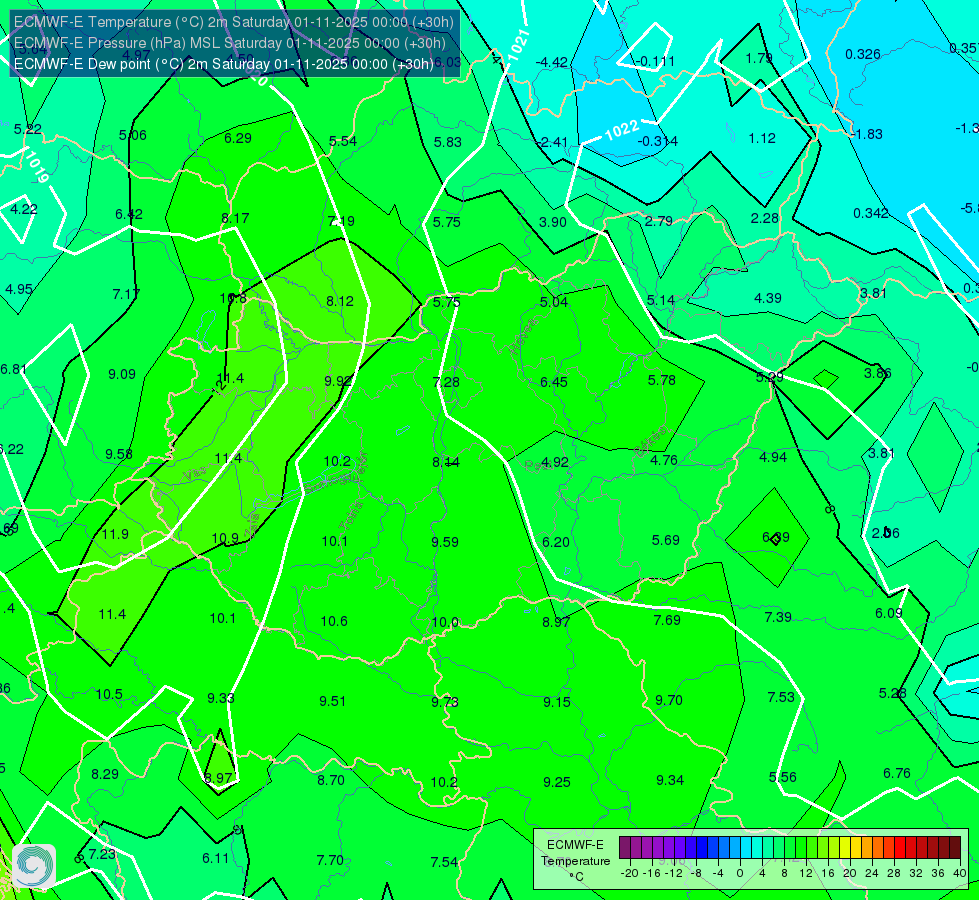Click the 9.15 temperature value
979x900 pixels.
click(557, 703)
